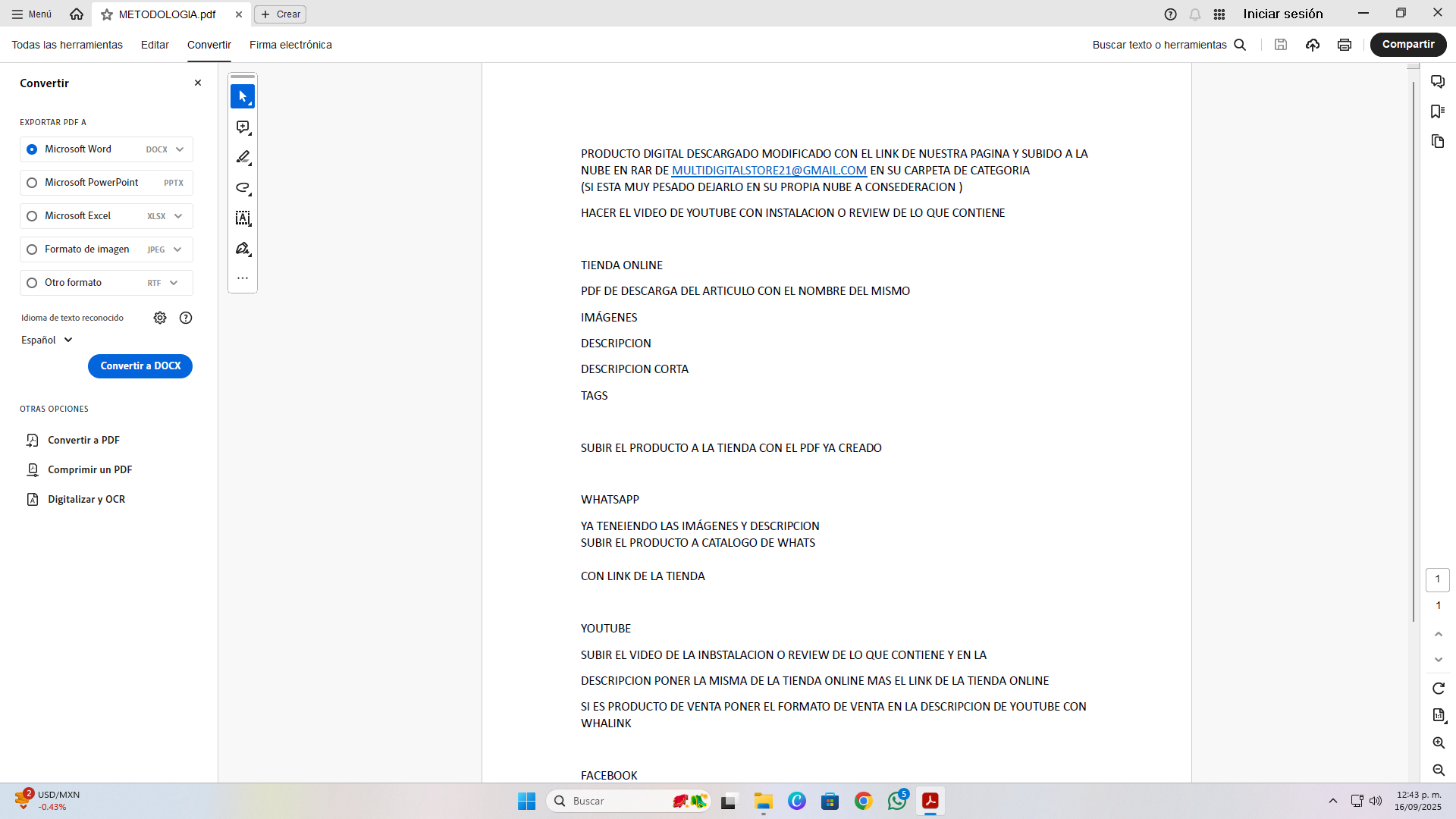
Task: Choose the text box select tool
Action: point(243,218)
